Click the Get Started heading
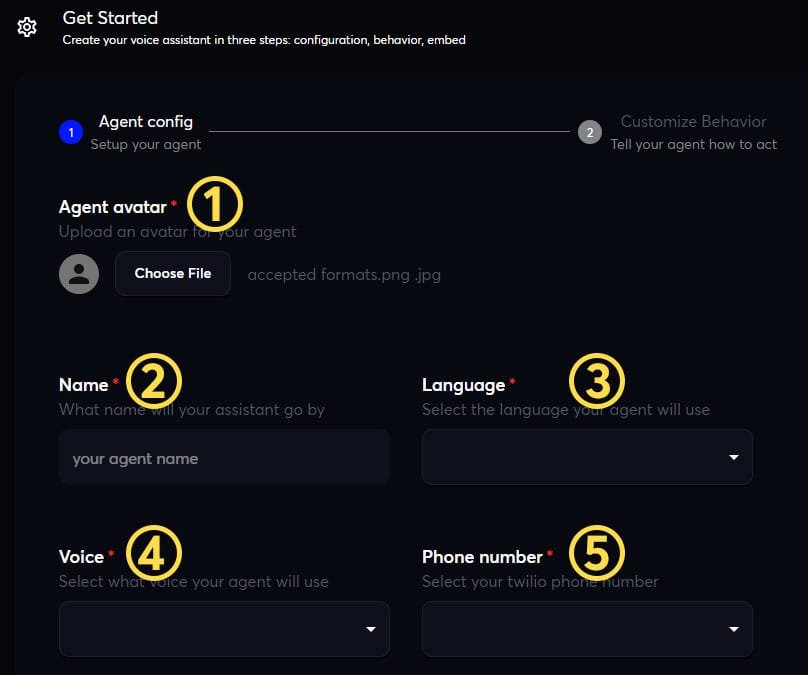This screenshot has height=675, width=808. pyautogui.click(x=110, y=17)
